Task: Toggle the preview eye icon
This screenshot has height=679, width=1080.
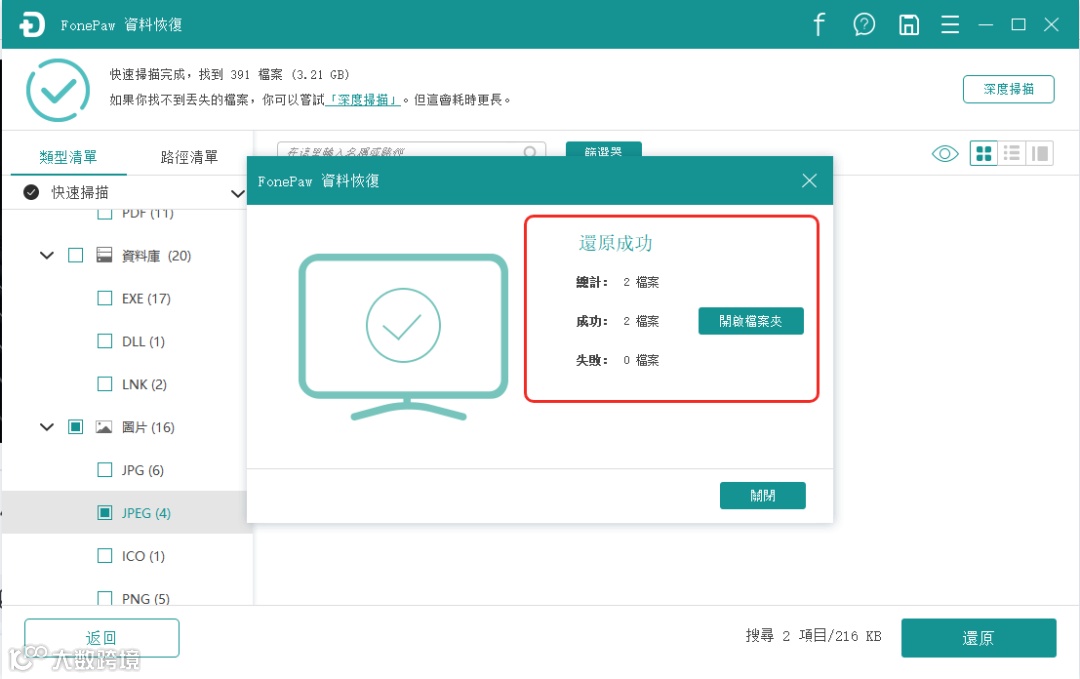Action: [x=945, y=154]
